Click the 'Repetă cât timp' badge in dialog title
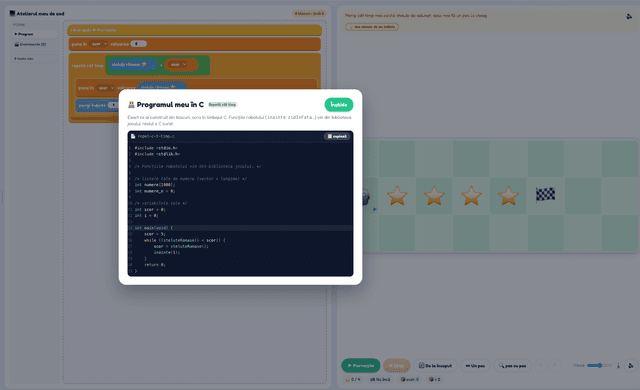This screenshot has width=640, height=390. [222, 105]
